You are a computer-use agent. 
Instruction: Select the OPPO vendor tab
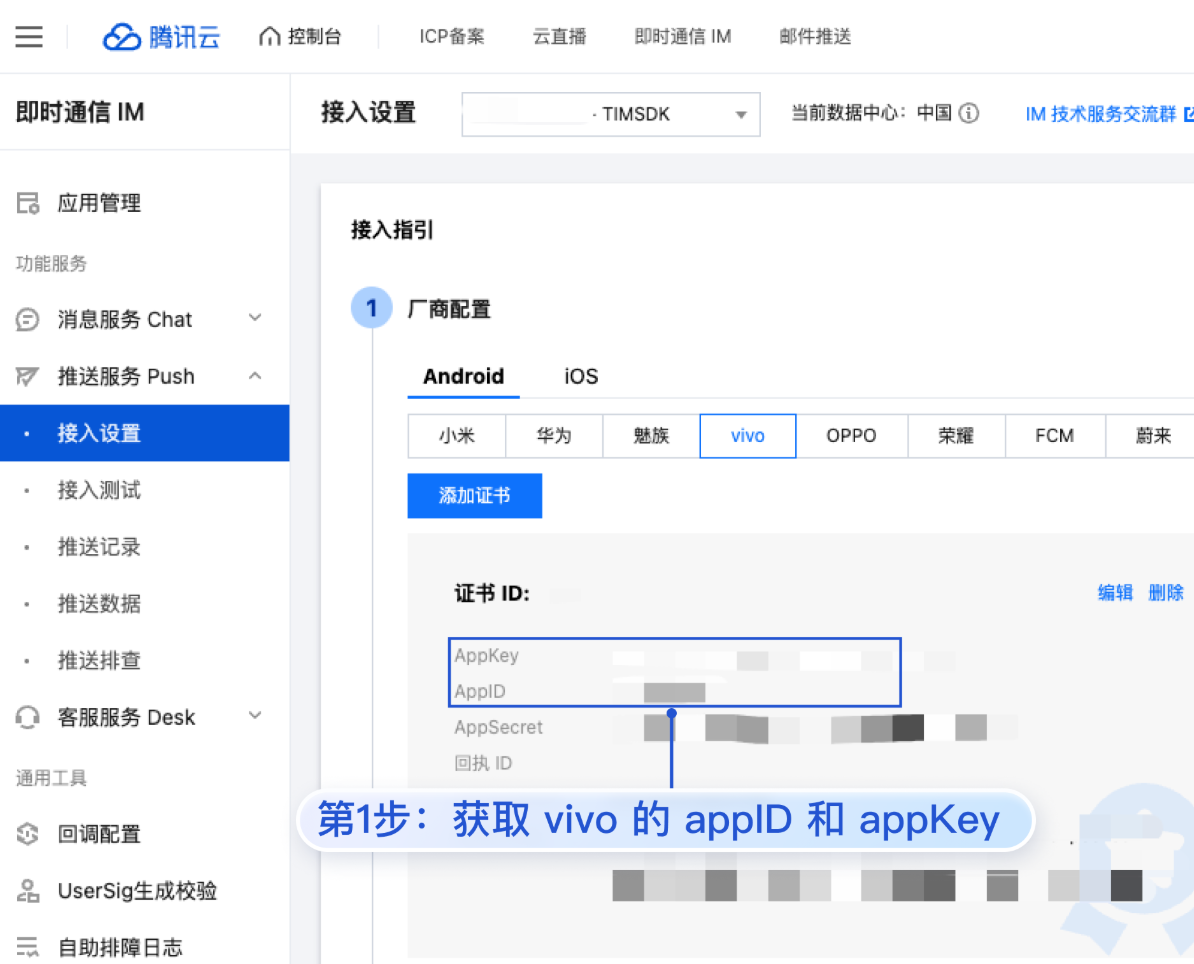click(x=851, y=436)
